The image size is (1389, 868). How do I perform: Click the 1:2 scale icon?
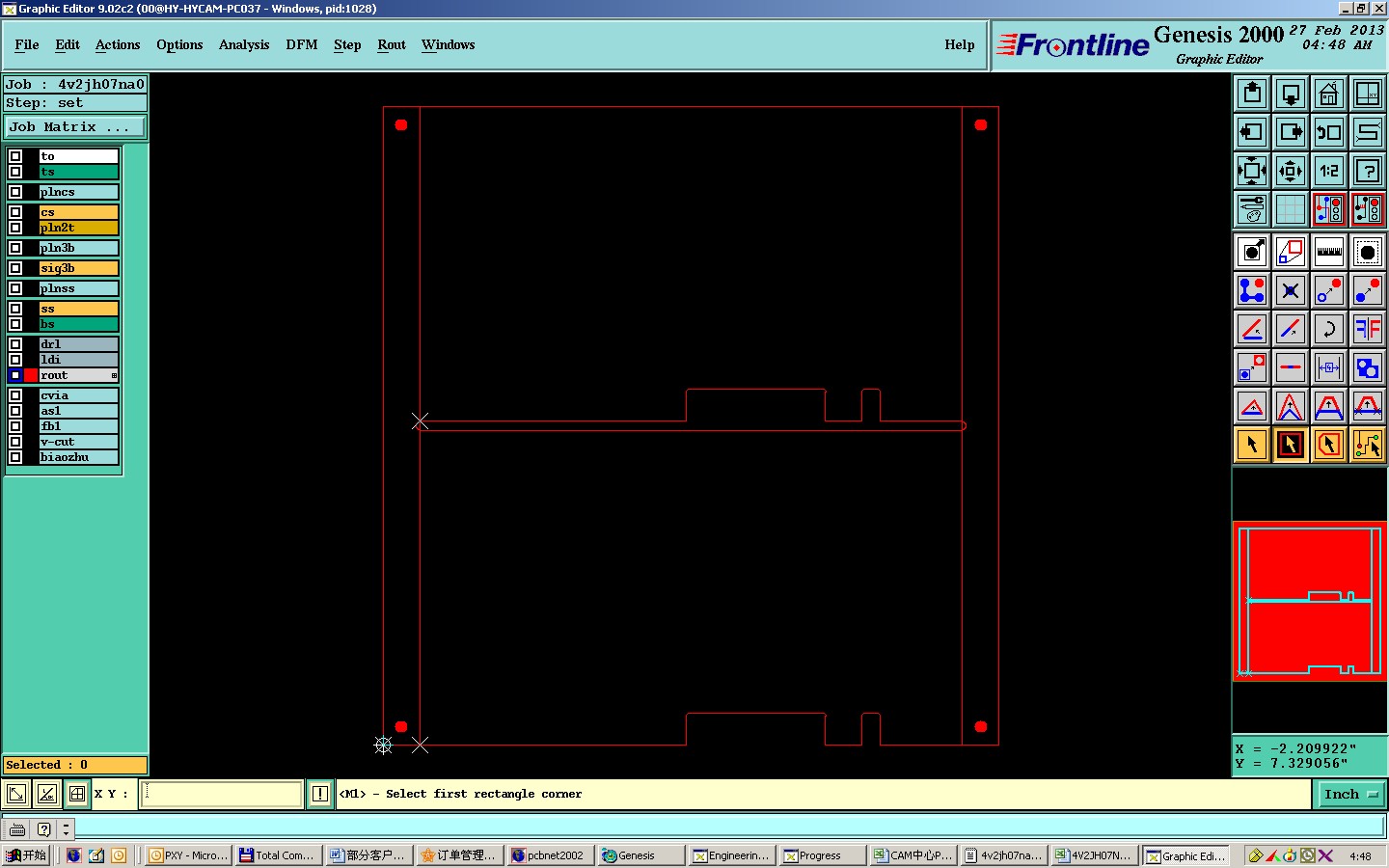coord(1329,171)
